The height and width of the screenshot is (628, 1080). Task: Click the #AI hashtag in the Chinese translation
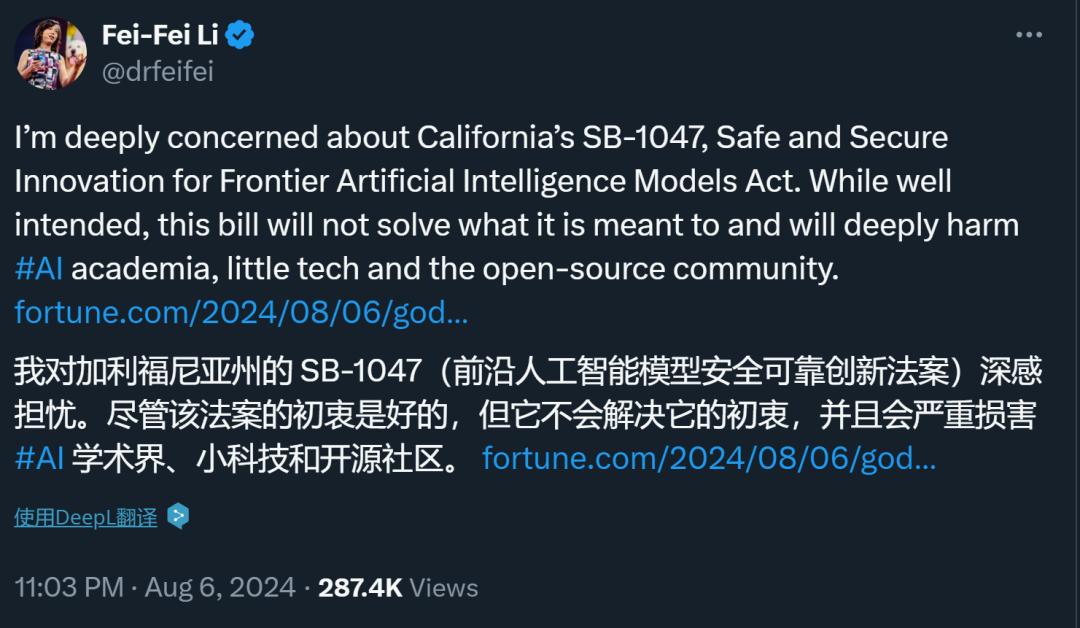click(39, 459)
